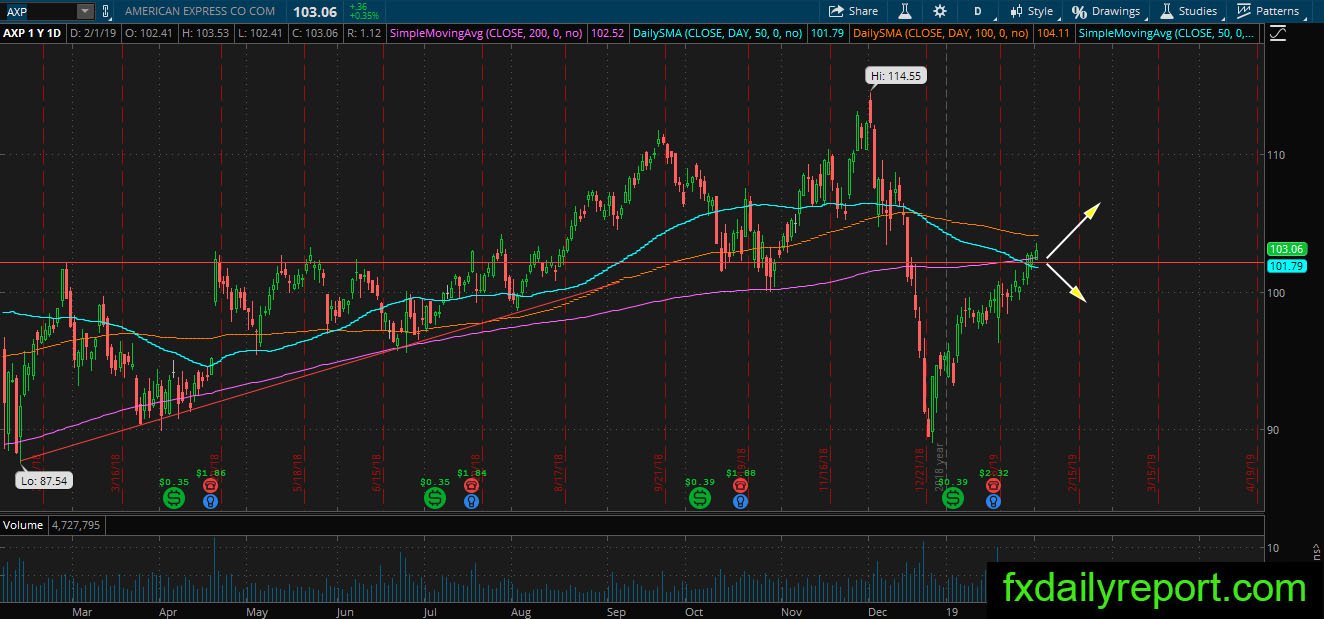
Task: Click the 102.52 moving average value
Action: pyautogui.click(x=608, y=34)
